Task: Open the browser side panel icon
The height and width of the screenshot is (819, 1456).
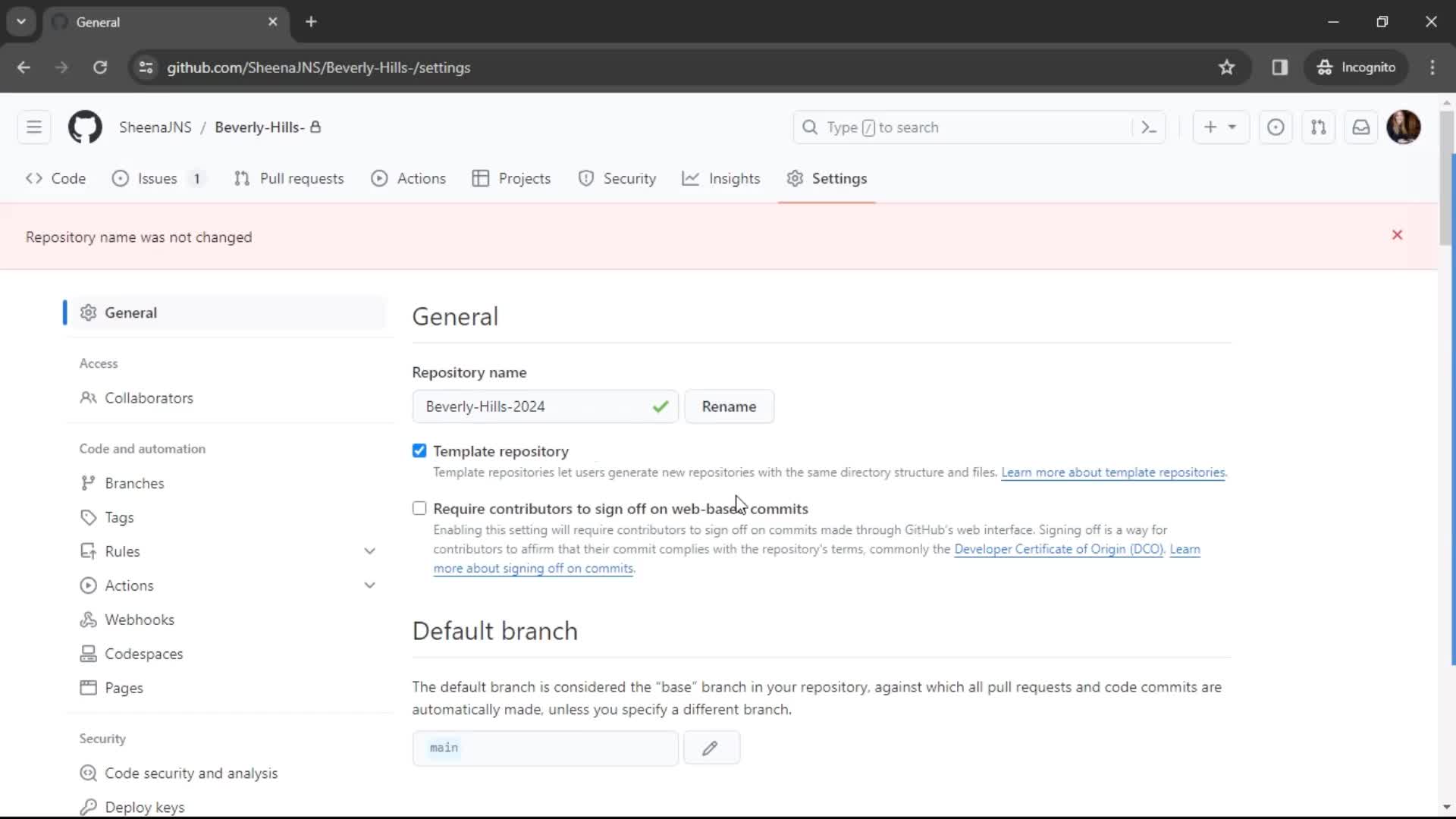Action: (1280, 67)
